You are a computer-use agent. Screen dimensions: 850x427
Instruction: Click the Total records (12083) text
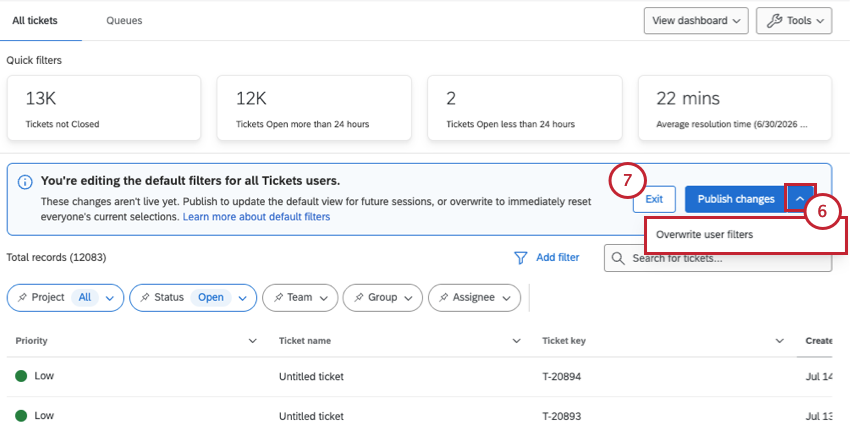click(56, 257)
